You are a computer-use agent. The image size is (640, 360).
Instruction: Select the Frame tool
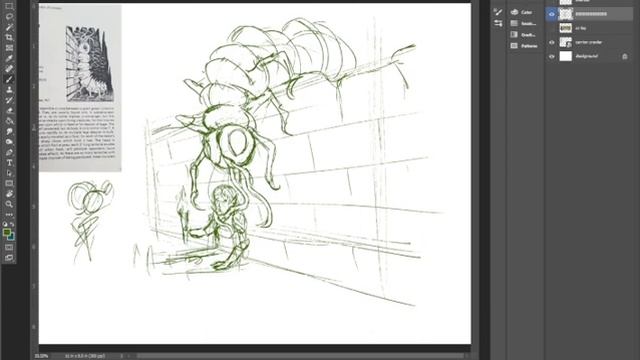[x=9, y=48]
